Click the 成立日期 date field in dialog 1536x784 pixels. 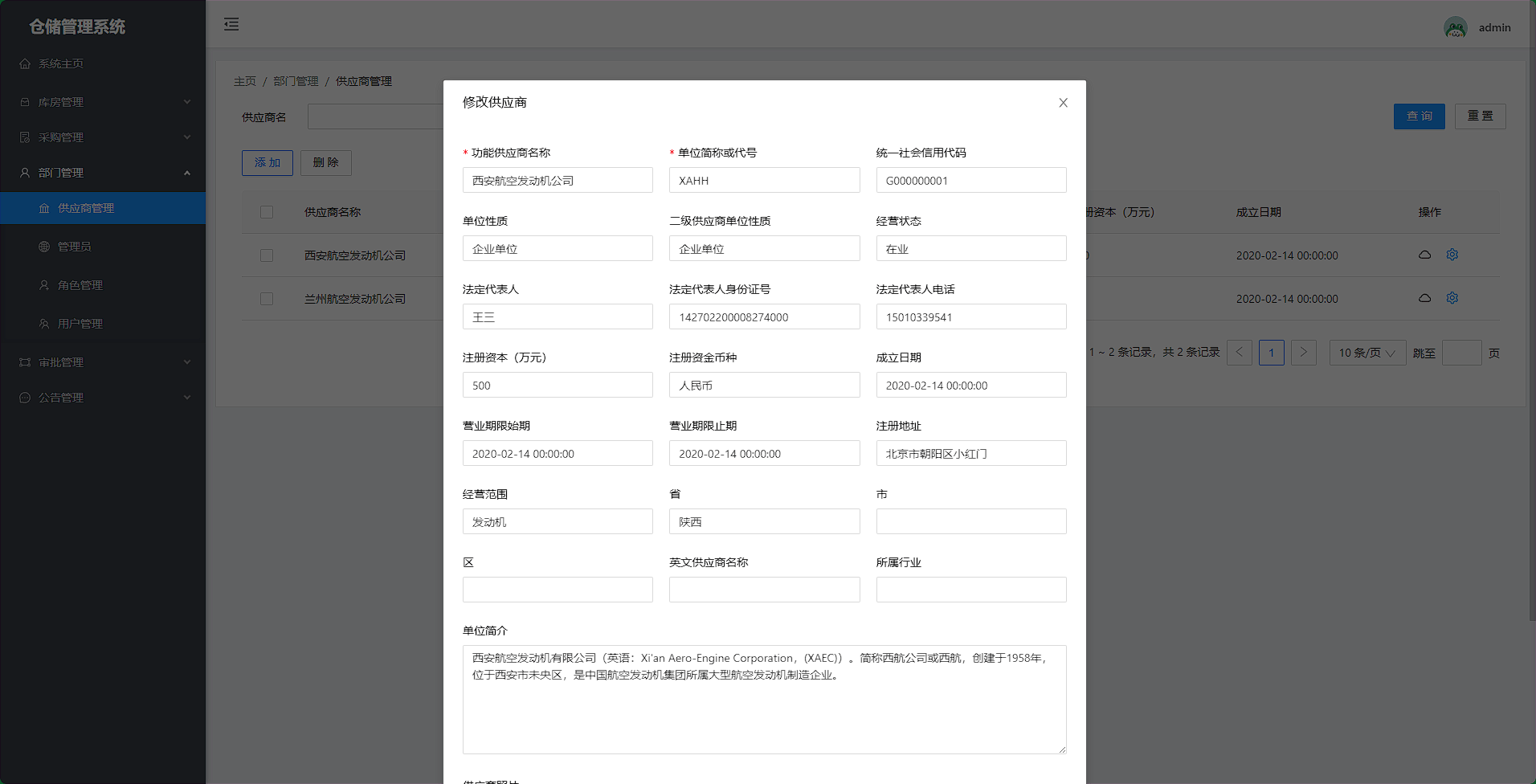click(971, 385)
